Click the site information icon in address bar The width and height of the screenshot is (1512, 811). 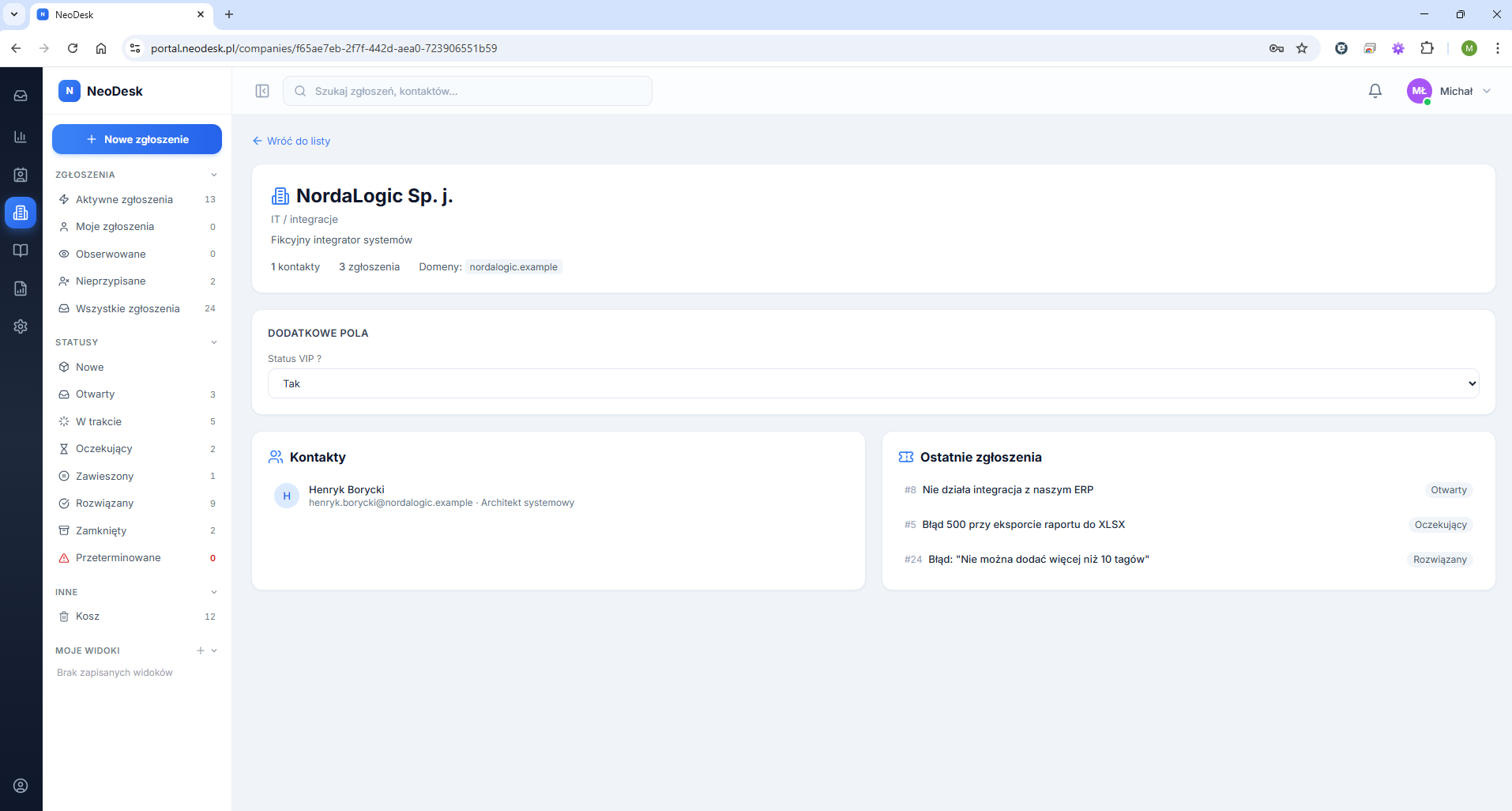click(x=135, y=48)
